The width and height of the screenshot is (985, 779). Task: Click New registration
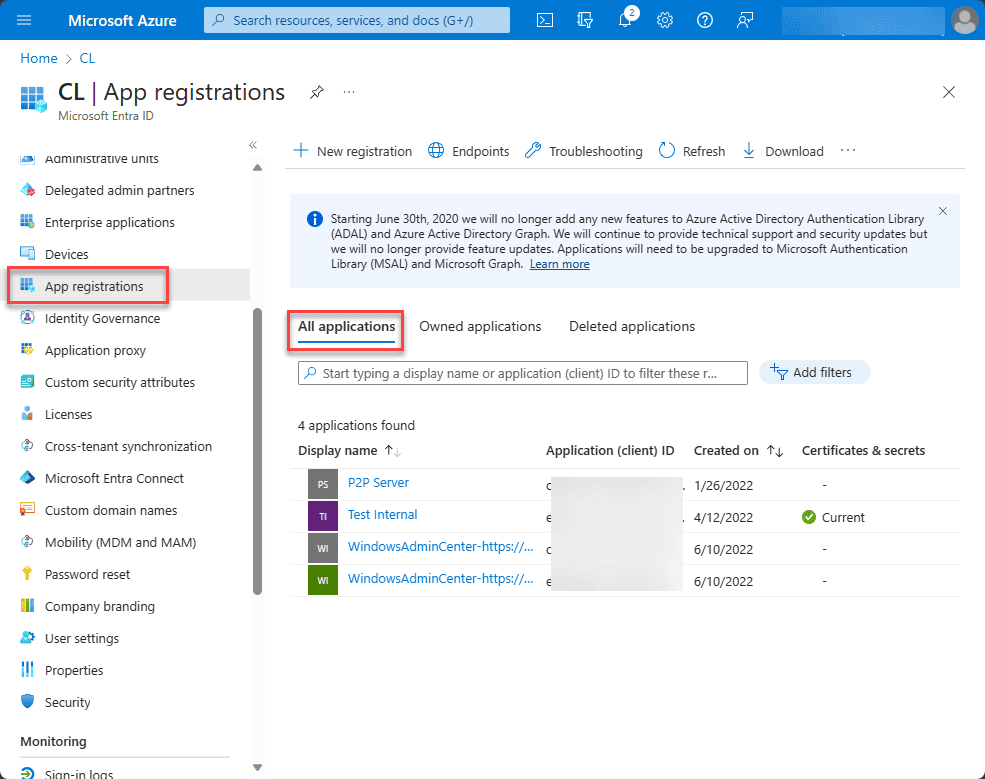352,151
